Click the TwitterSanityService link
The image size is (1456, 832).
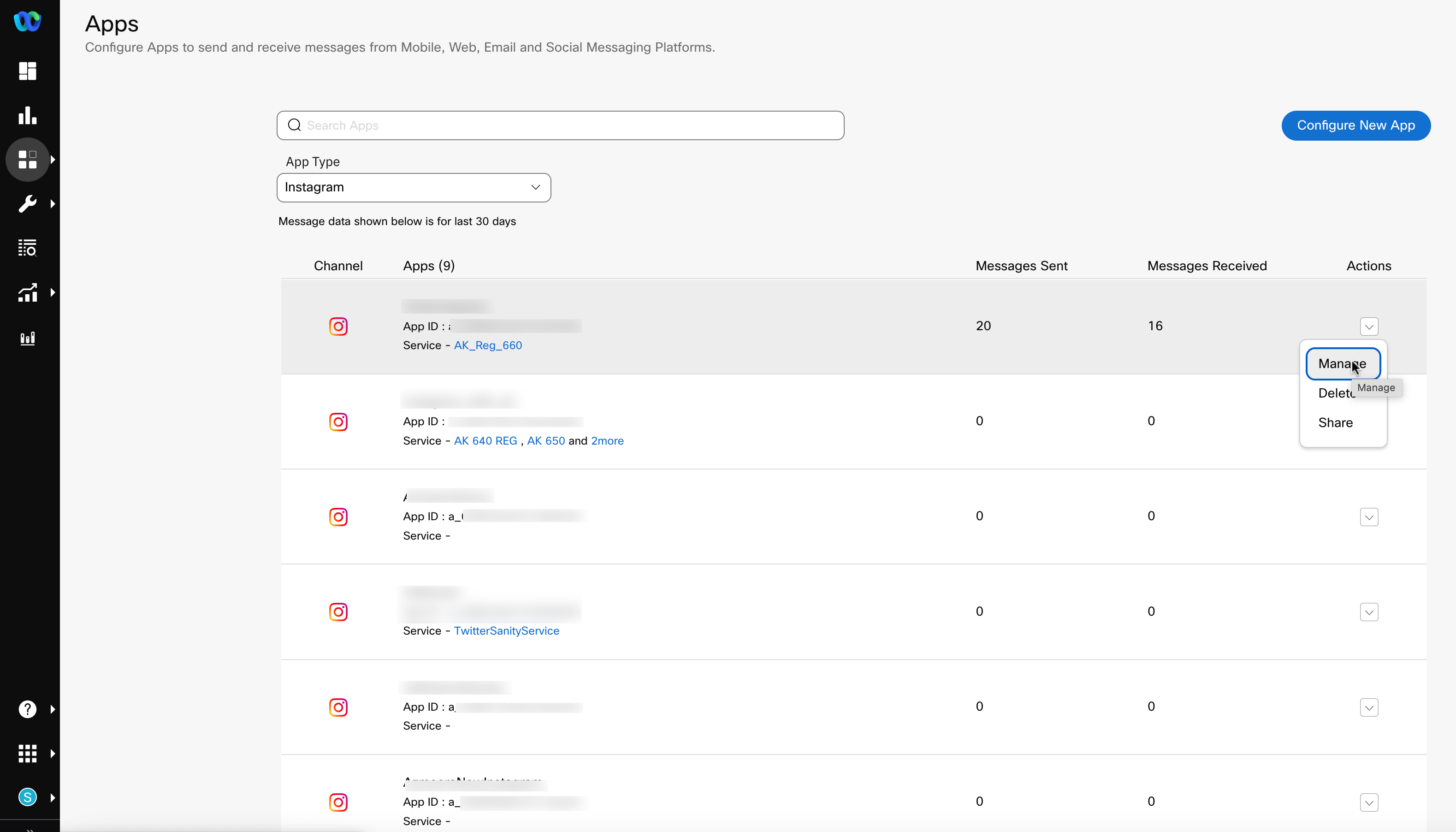[x=506, y=631]
